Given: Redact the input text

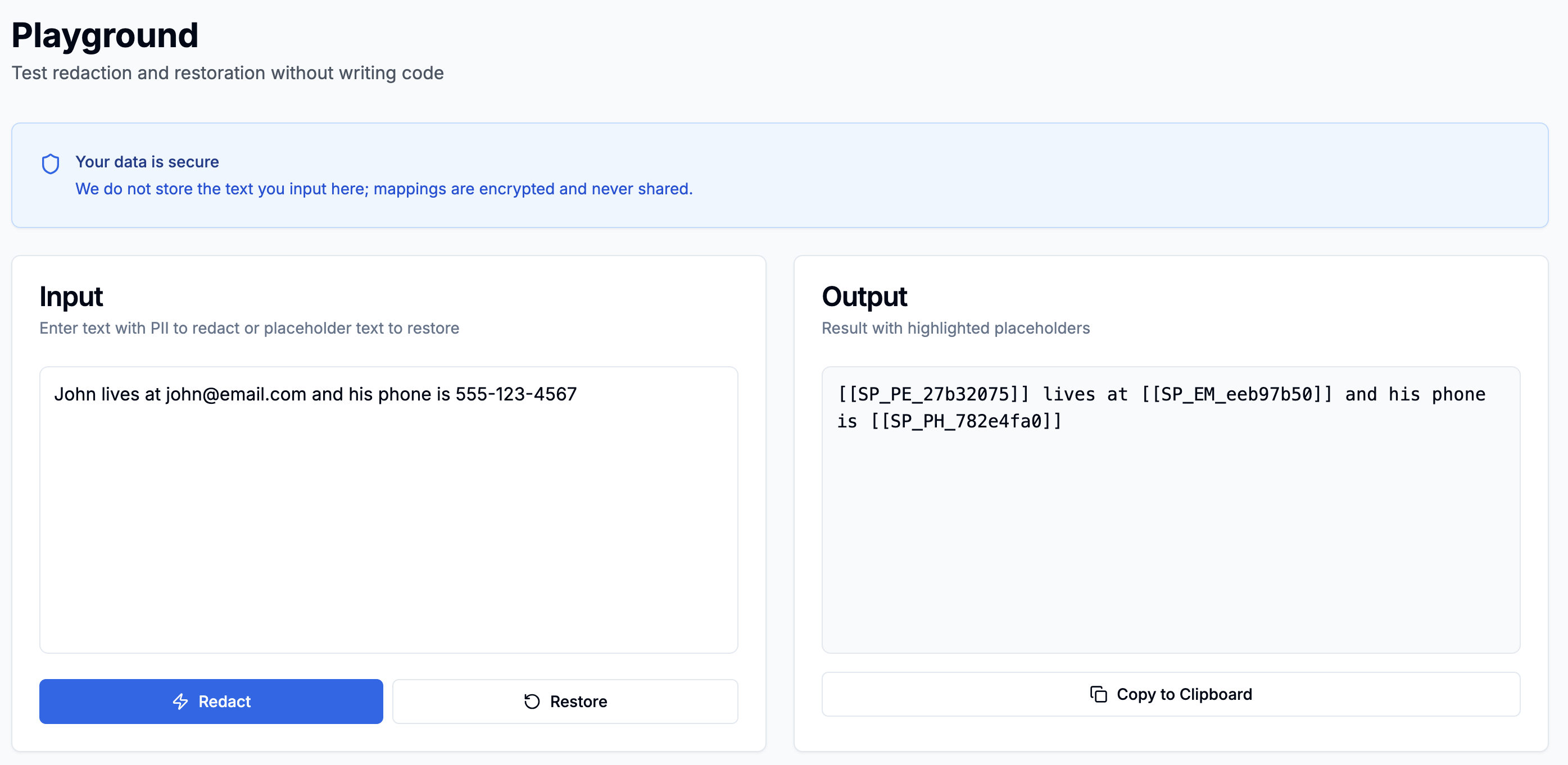Looking at the screenshot, I should (211, 701).
